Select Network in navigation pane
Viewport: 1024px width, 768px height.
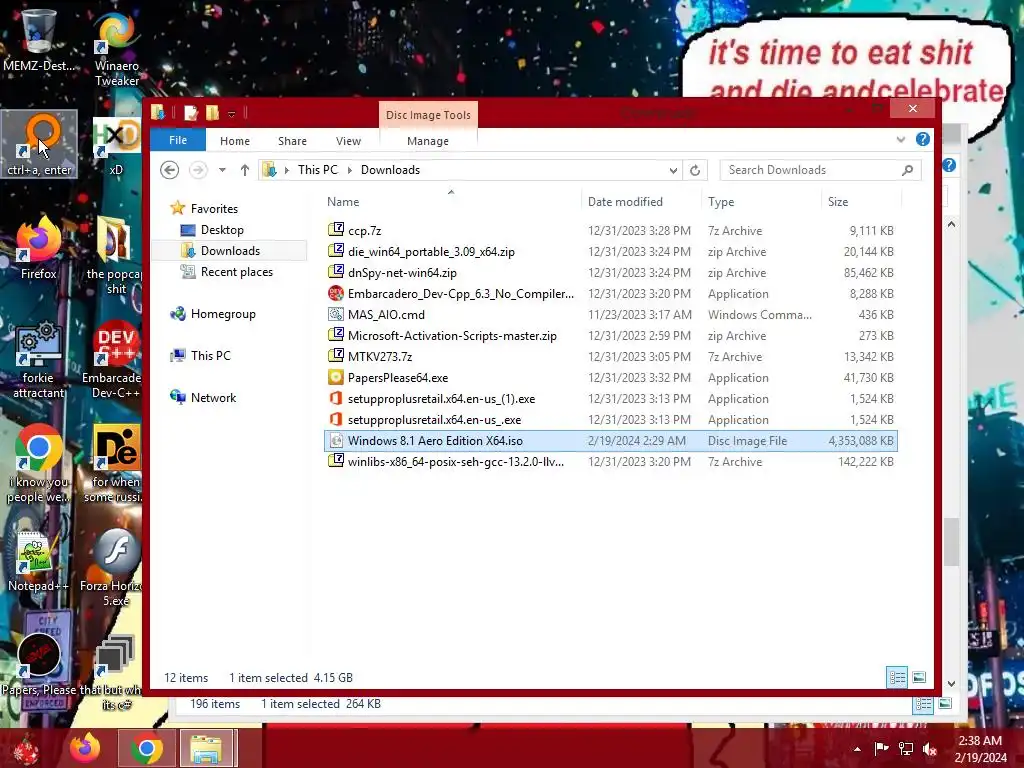[x=213, y=398]
